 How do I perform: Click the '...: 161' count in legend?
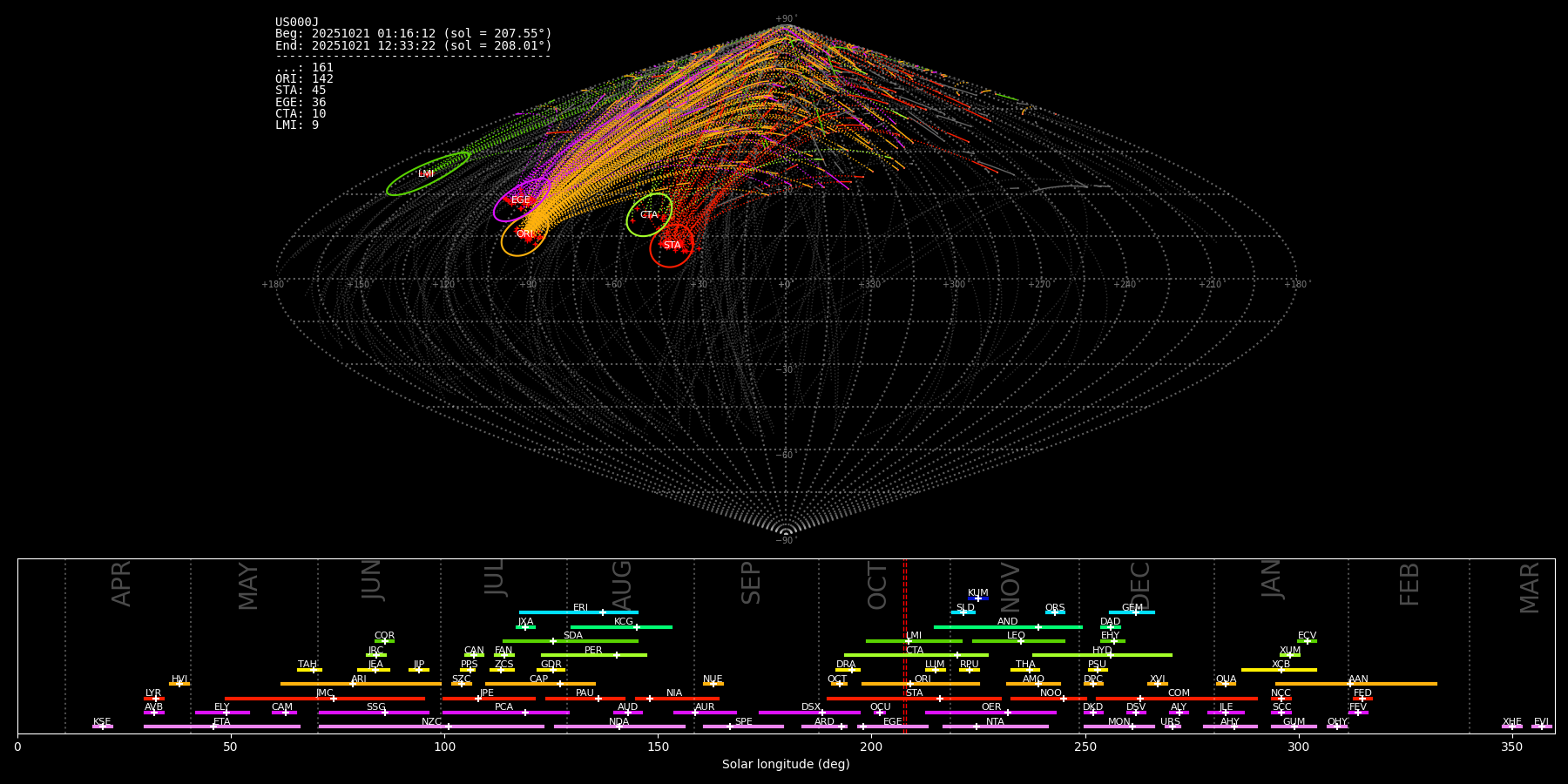[x=304, y=68]
